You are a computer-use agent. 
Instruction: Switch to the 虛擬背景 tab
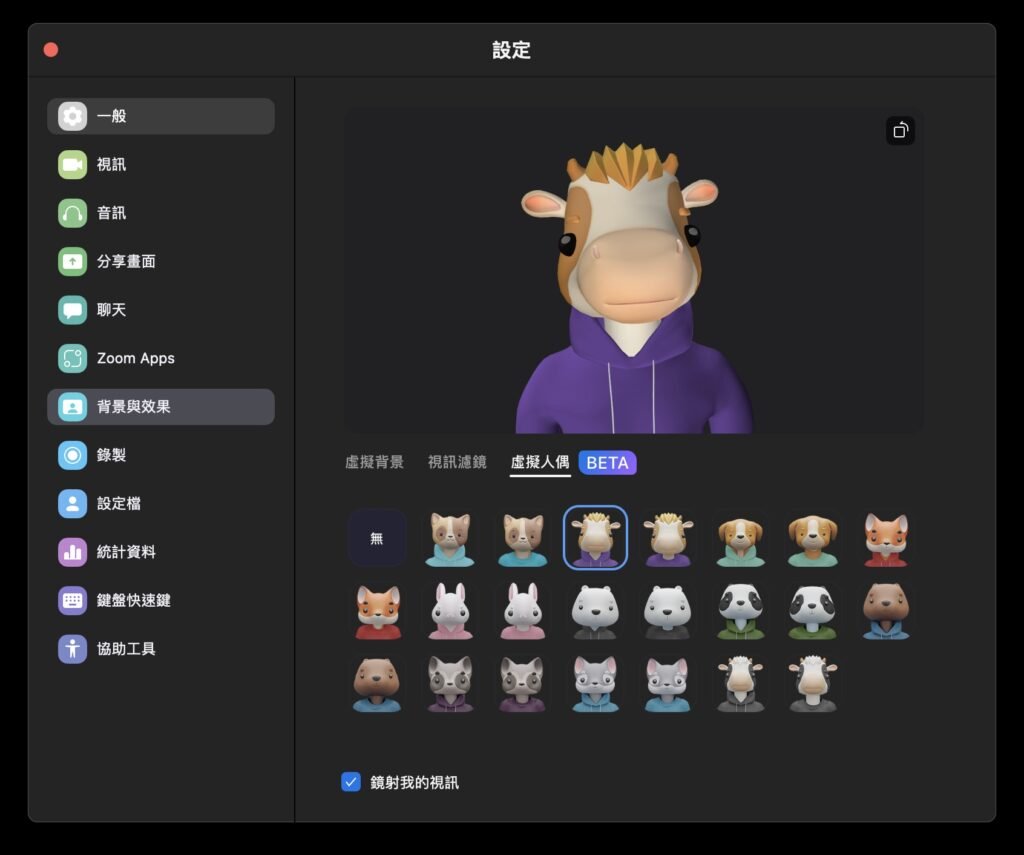(374, 462)
